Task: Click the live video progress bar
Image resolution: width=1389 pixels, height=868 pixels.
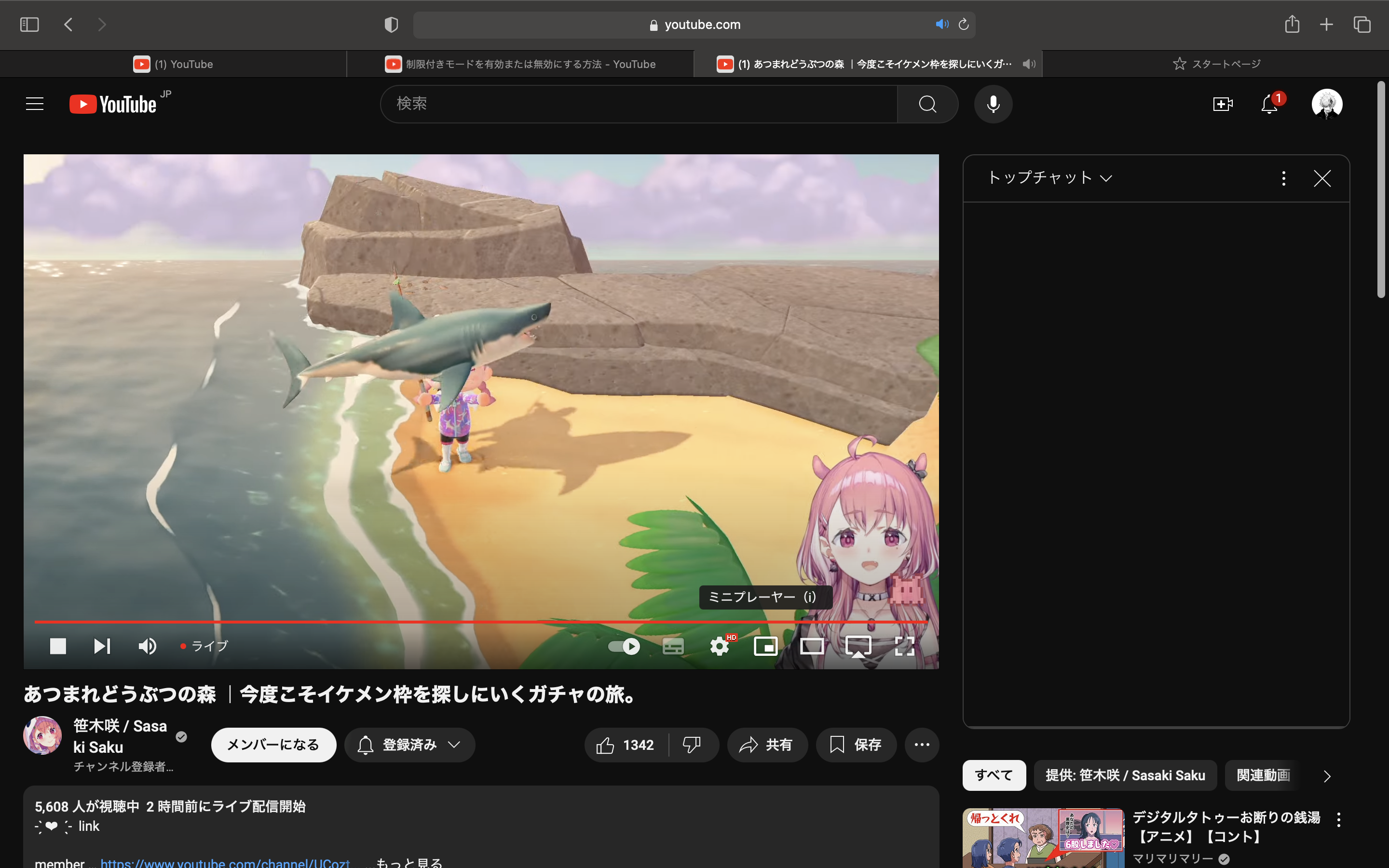Action: [481, 622]
